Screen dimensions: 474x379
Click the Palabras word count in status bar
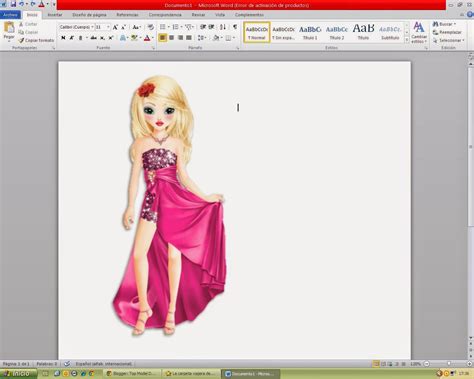tap(47, 364)
